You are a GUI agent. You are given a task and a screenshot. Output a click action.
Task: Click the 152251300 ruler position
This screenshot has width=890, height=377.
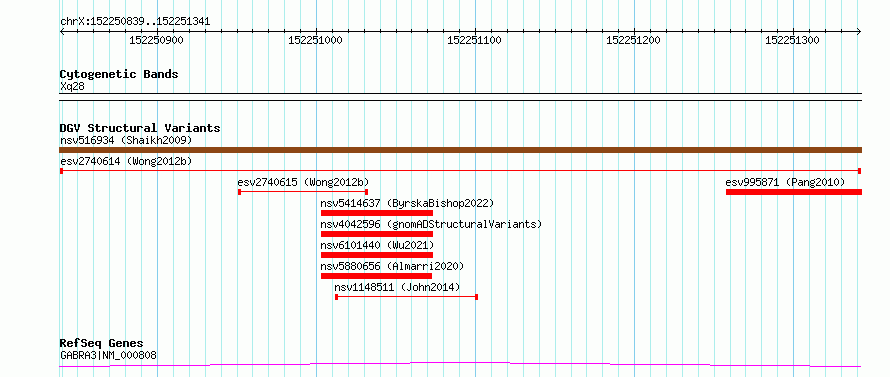(793, 40)
